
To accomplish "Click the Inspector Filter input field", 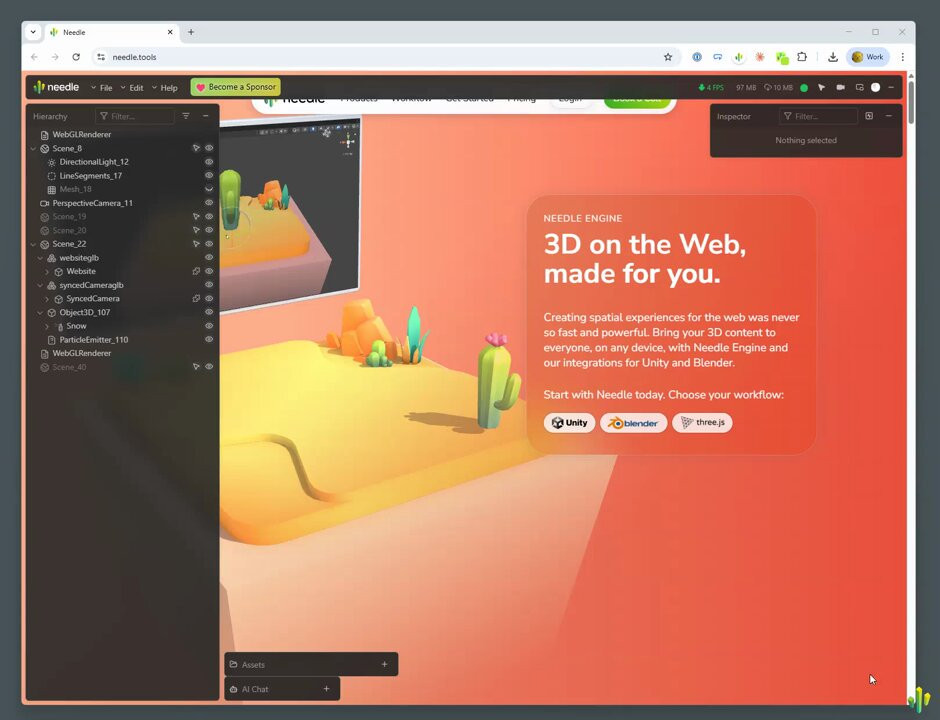I will 818,116.
